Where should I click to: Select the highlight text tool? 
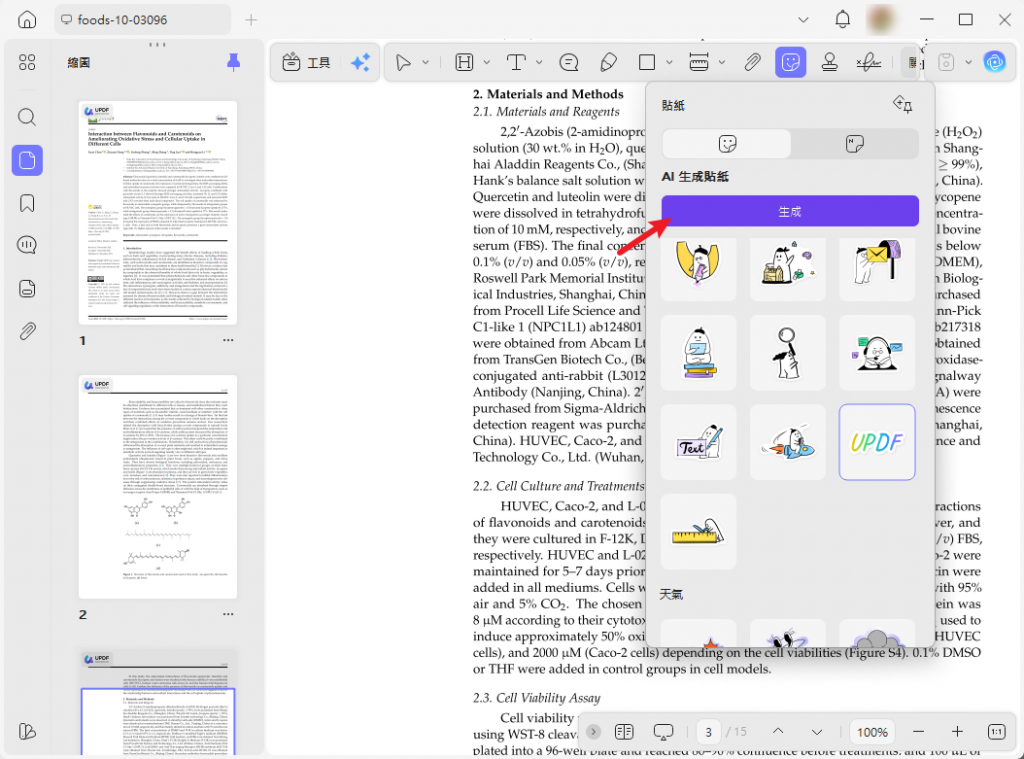coord(464,63)
